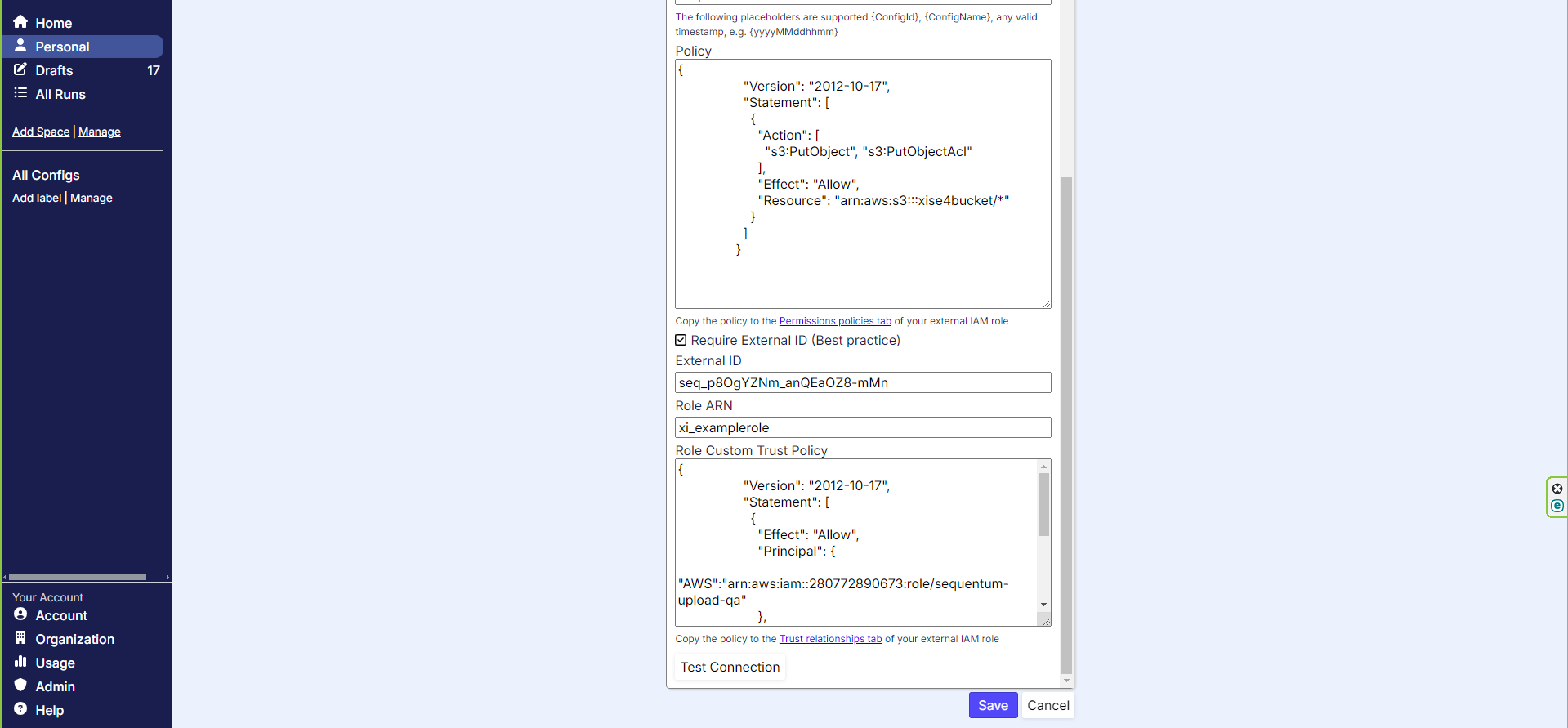Open All Configs in sidebar

46,175
